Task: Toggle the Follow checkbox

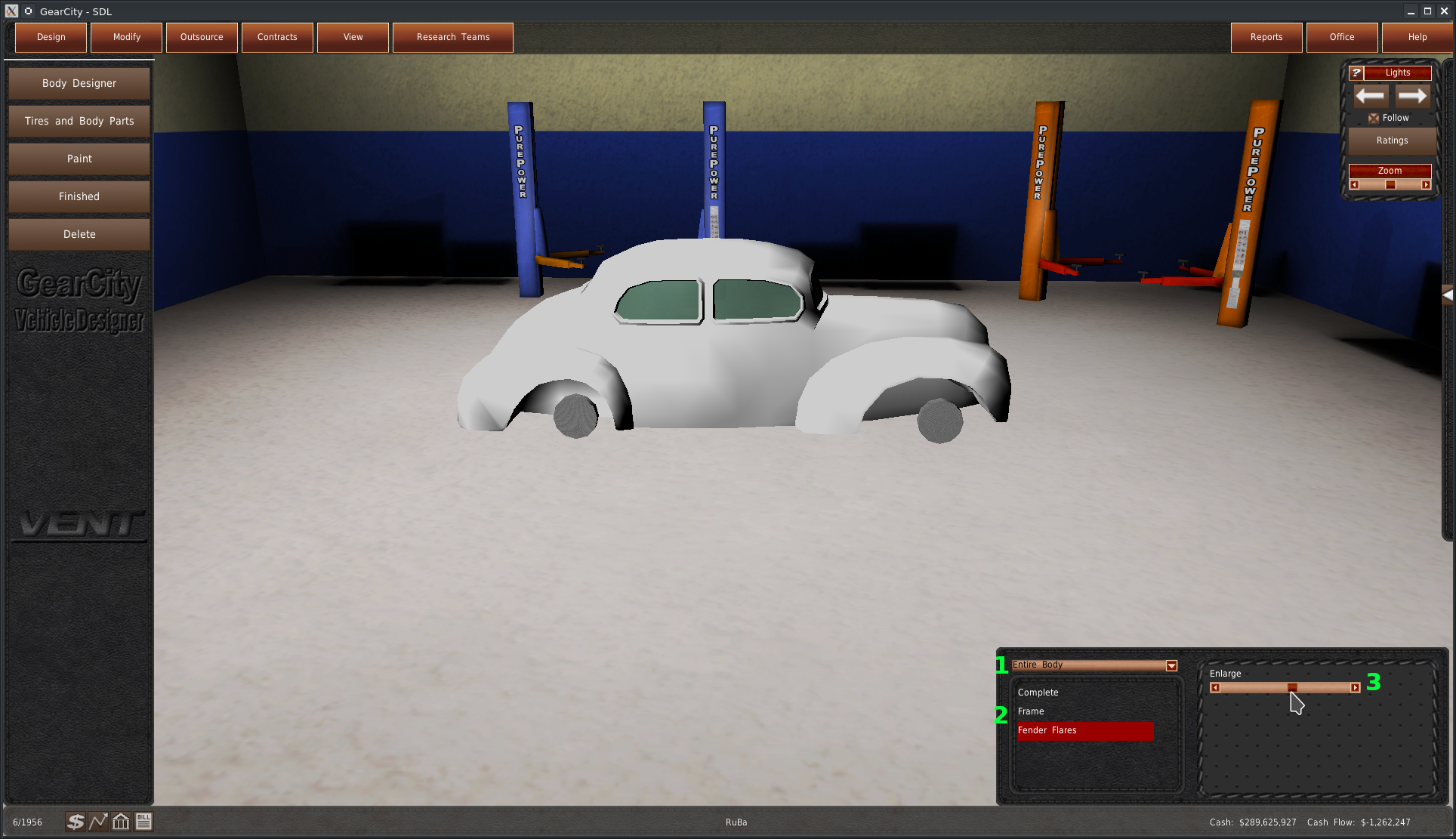Action: tap(1374, 118)
